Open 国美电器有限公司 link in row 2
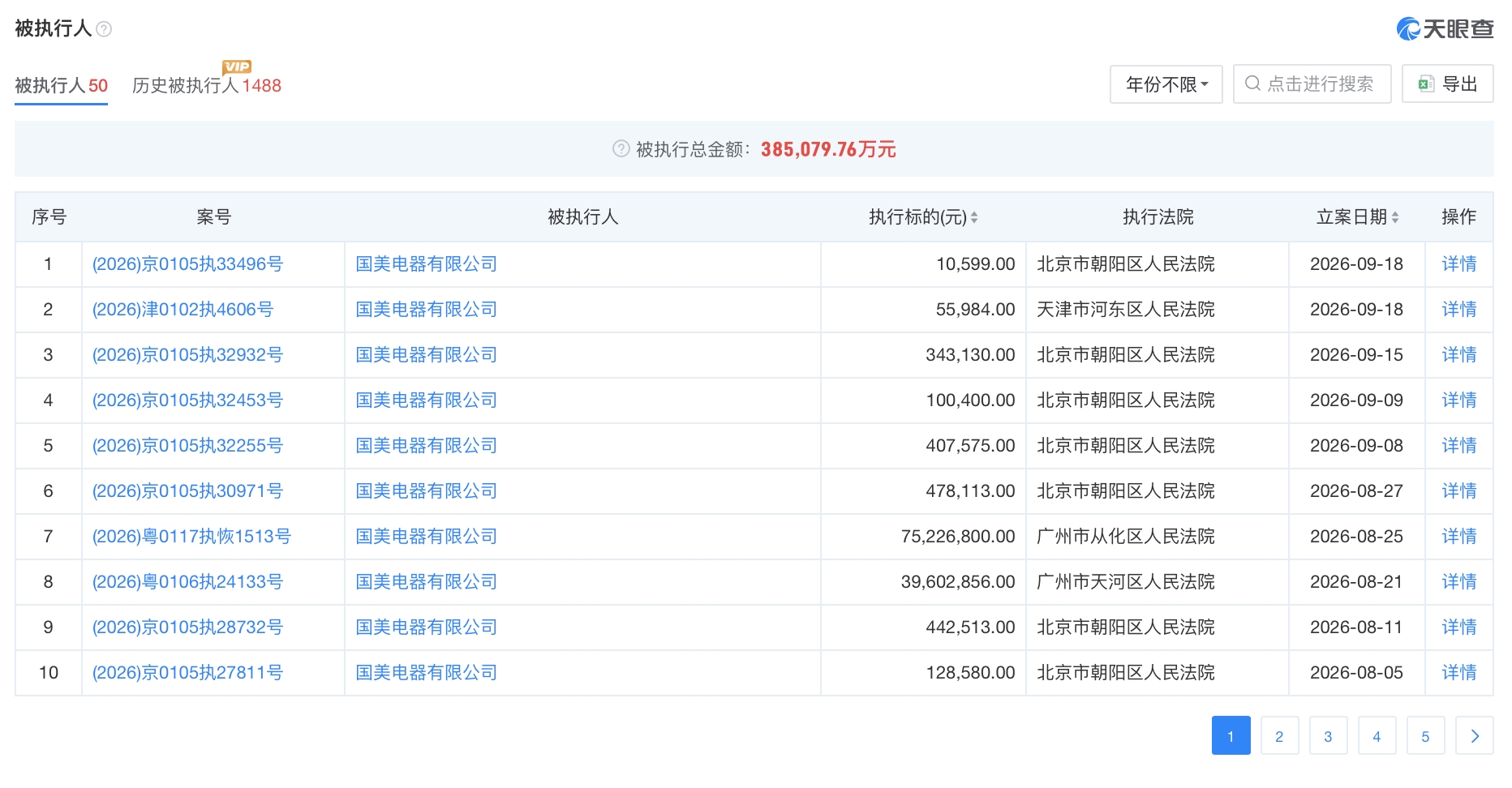The height and width of the screenshot is (788, 1512). [427, 310]
